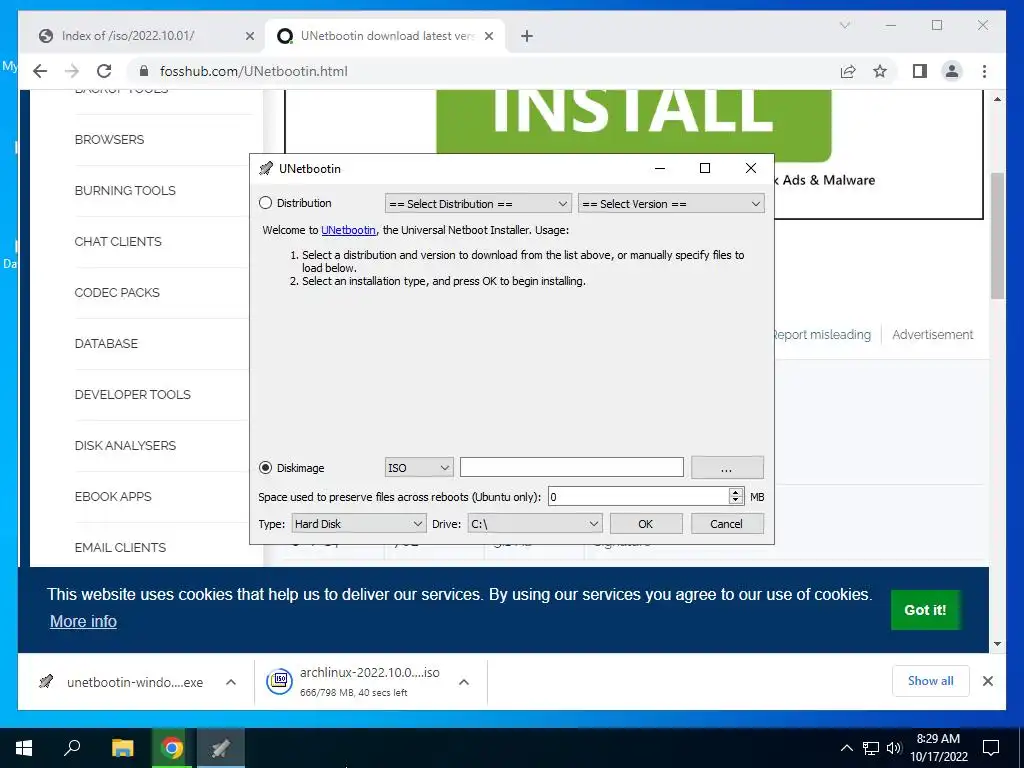Click the UNetbootin taskbar icon

(221, 748)
